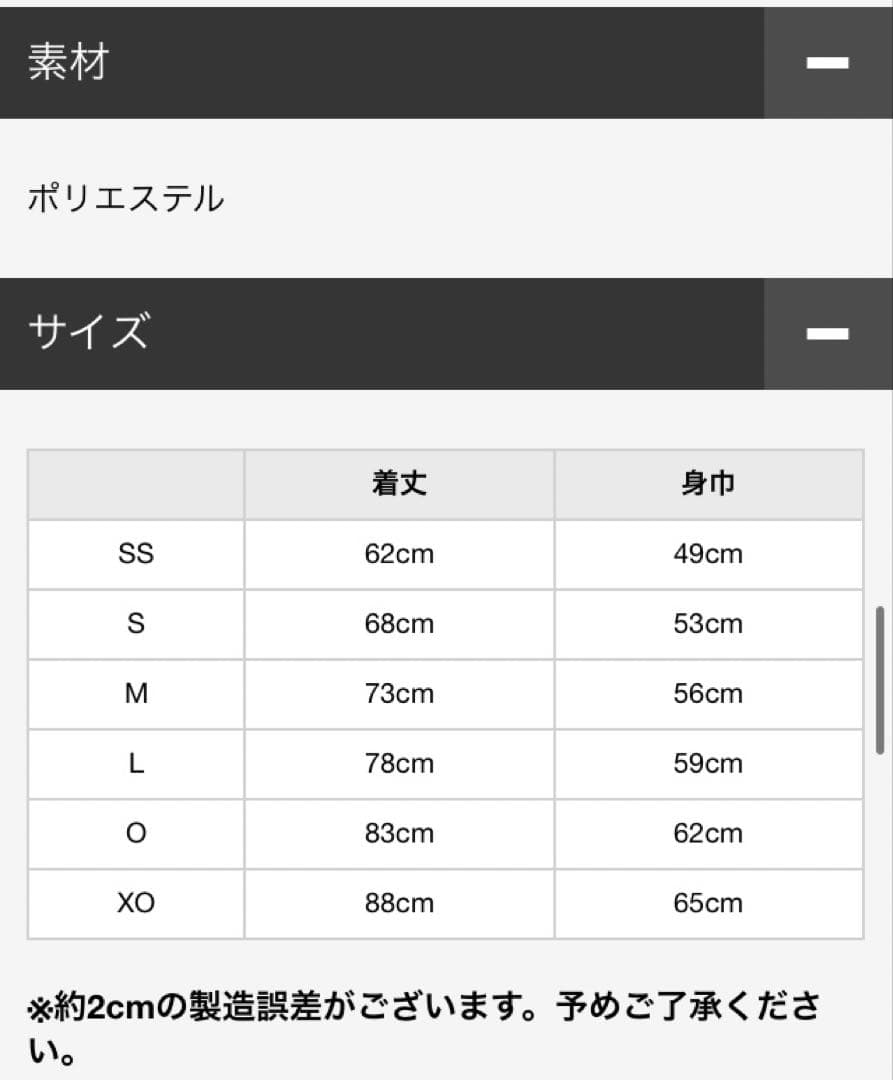Select the O size row label
Screen dimensions: 893x1080
134,833
